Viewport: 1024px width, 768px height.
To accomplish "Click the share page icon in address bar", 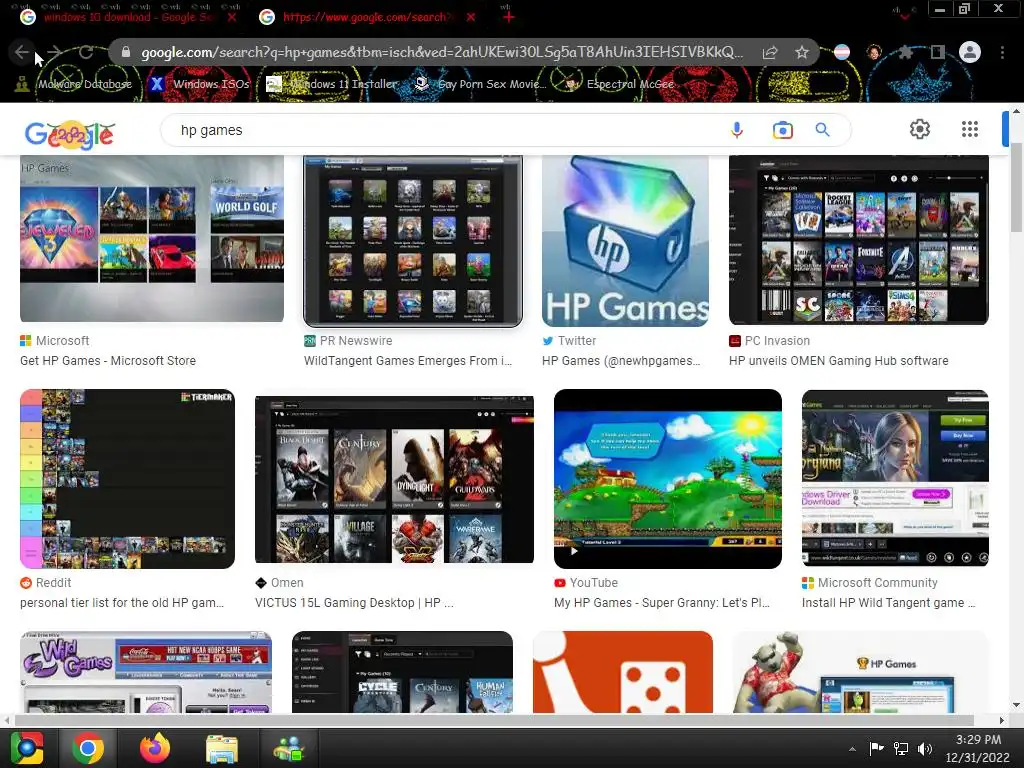I will pos(770,53).
